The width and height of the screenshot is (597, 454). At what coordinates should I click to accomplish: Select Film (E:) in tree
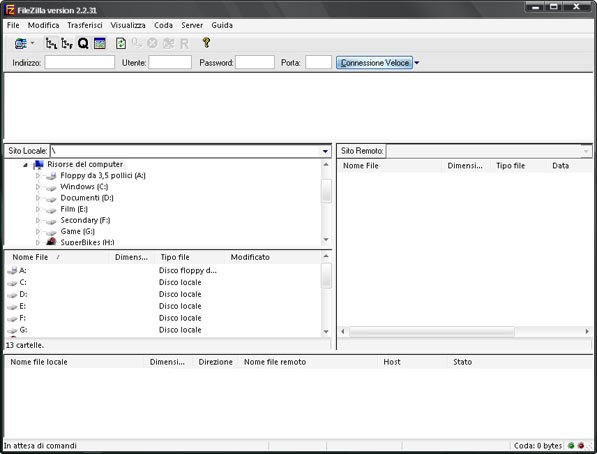click(74, 209)
